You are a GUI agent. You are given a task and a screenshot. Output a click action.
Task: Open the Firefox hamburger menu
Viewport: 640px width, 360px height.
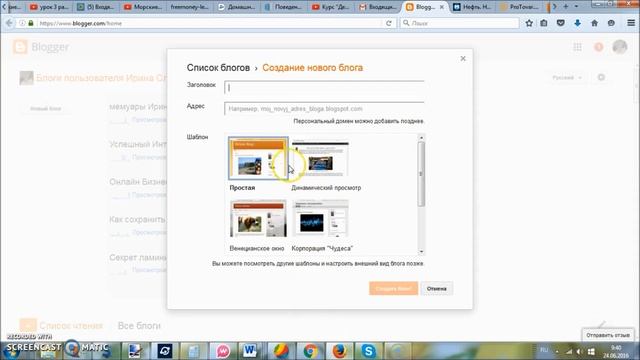point(631,23)
